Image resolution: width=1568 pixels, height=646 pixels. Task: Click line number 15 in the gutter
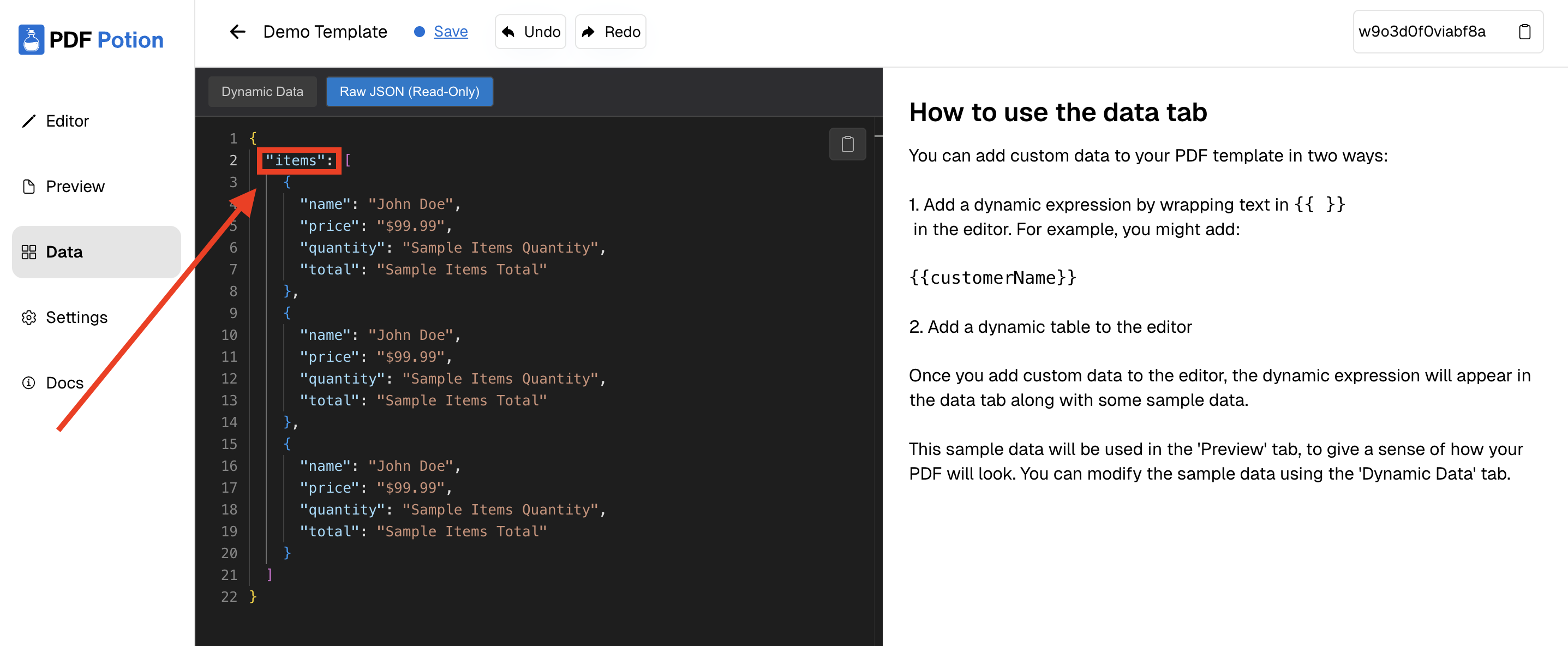click(229, 444)
